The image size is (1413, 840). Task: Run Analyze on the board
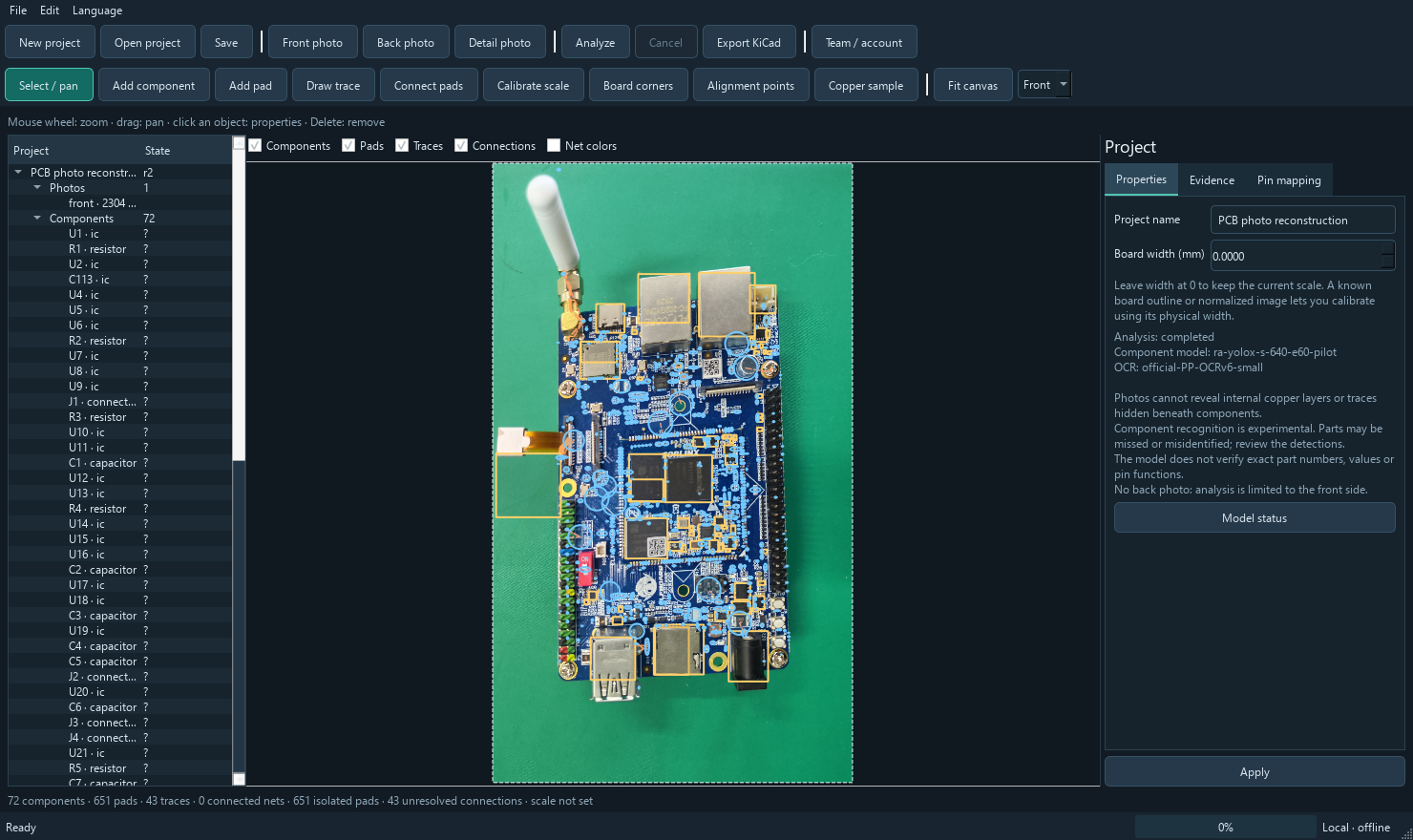pyautogui.click(x=595, y=43)
